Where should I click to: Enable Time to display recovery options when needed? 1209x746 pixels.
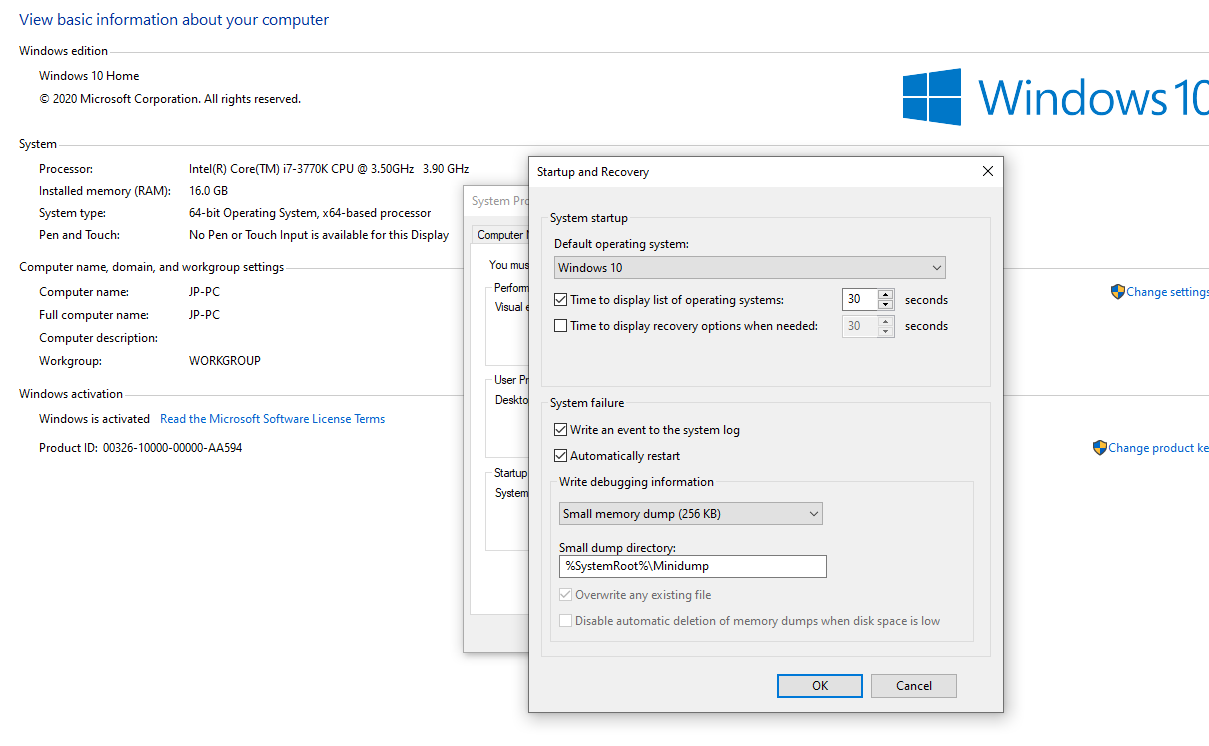tap(561, 326)
